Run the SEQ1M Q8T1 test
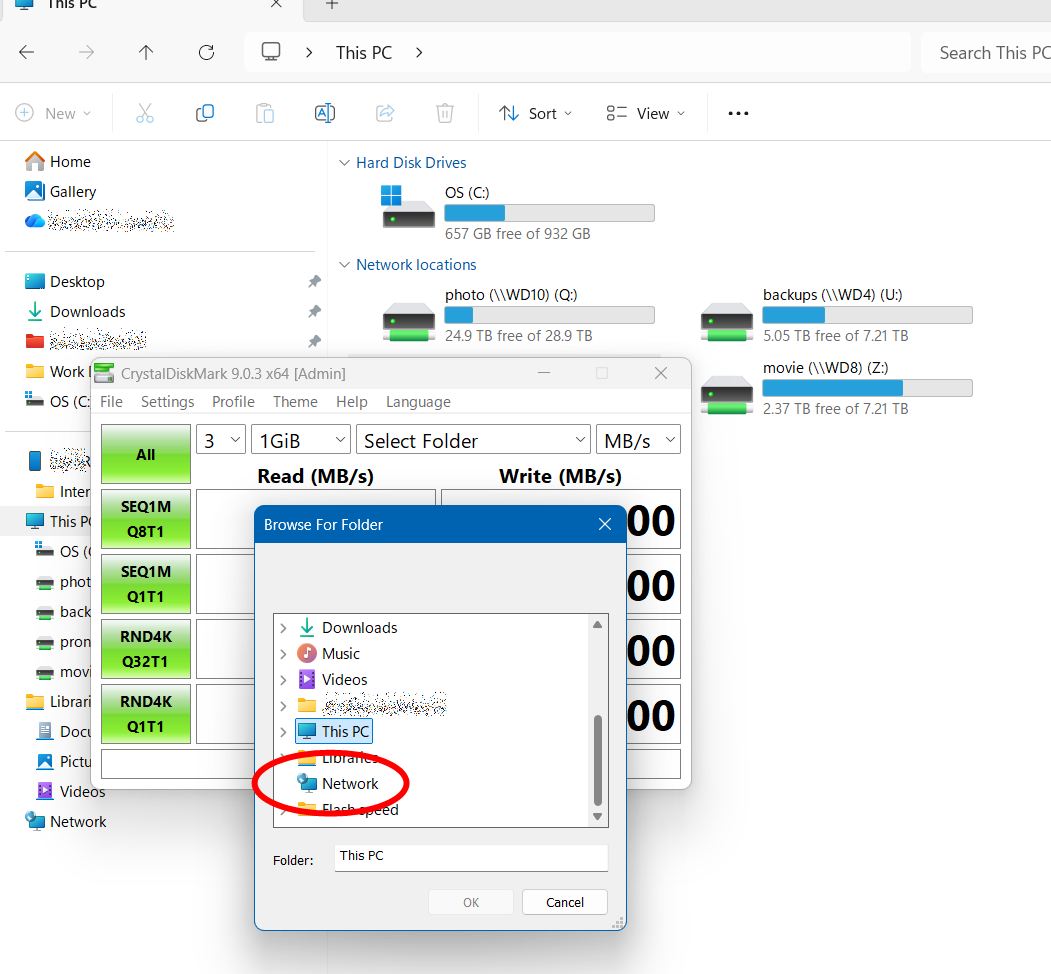Image resolution: width=1051 pixels, height=974 pixels. [145, 519]
